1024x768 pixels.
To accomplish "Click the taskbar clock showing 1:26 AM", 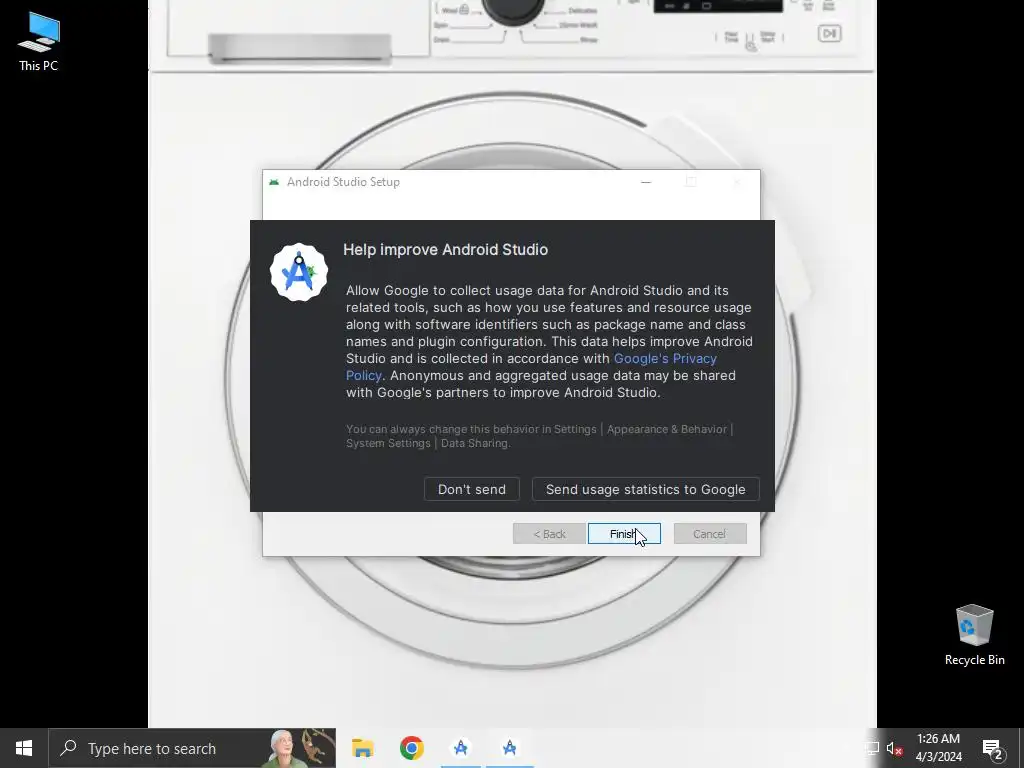I will tap(938, 748).
